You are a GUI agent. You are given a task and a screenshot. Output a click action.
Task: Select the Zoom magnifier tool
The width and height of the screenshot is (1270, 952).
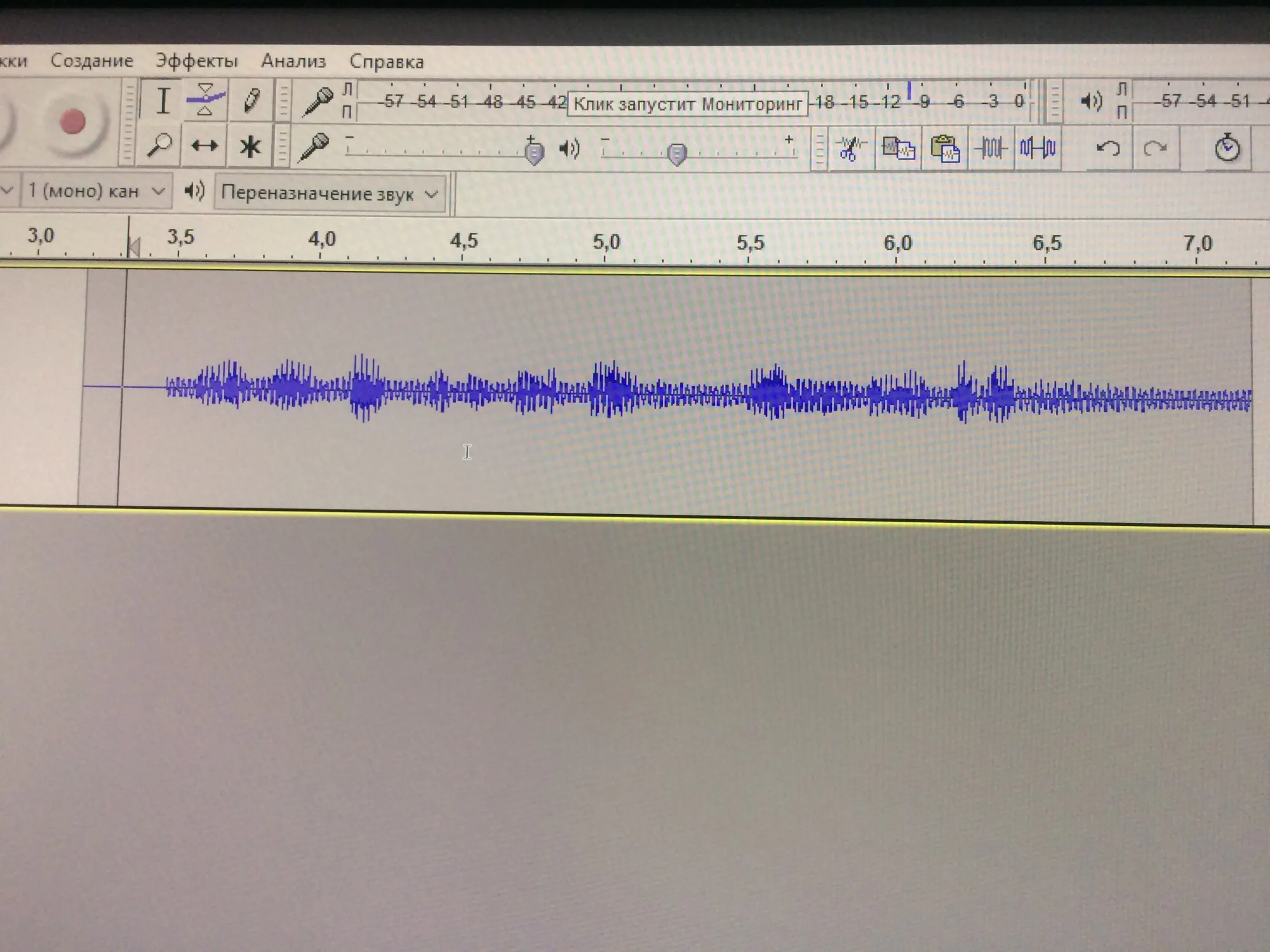(x=159, y=145)
